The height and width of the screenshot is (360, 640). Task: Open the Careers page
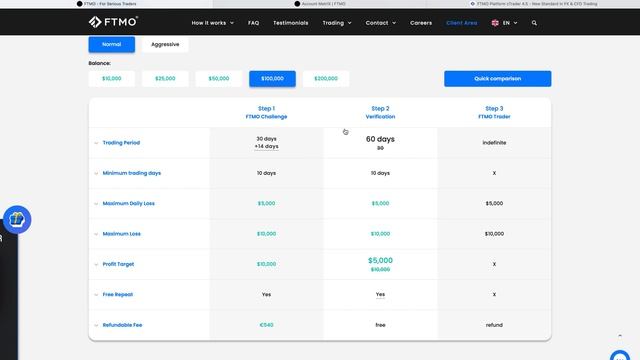point(421,23)
